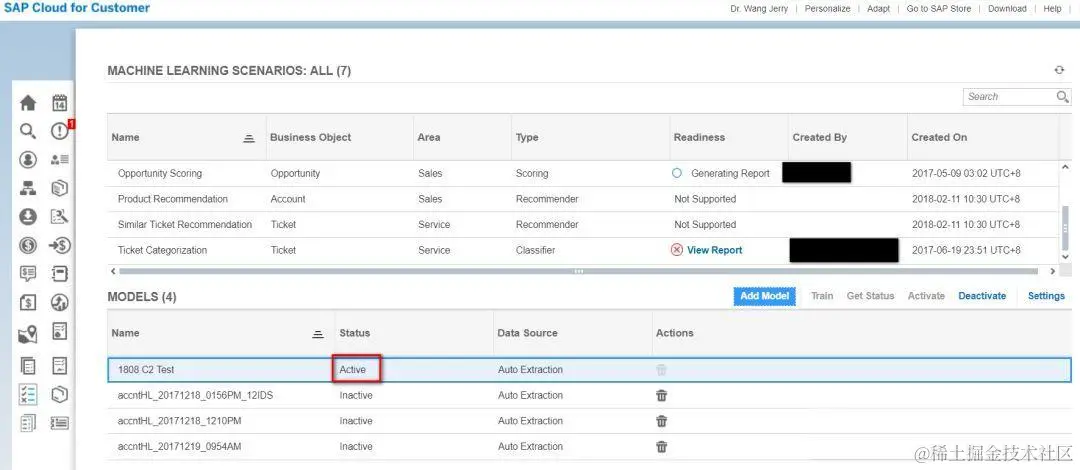Viewport: 1080px width, 470px height.
Task: Open models Settings
Action: (x=1046, y=296)
